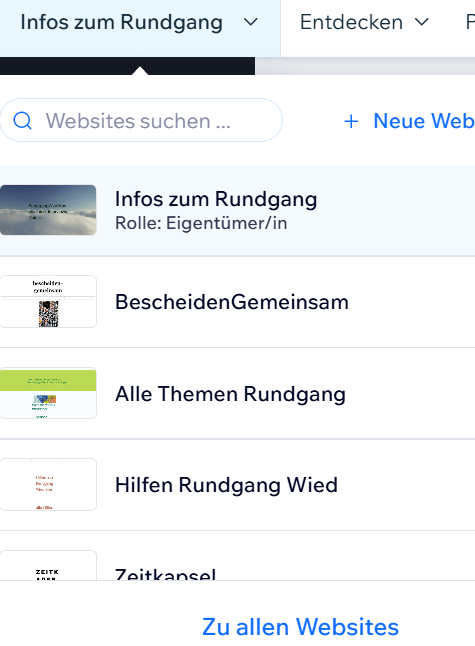Screen dimensions: 475x646
Task: Select the Infos zum Rundgang site entry
Action: point(237,210)
